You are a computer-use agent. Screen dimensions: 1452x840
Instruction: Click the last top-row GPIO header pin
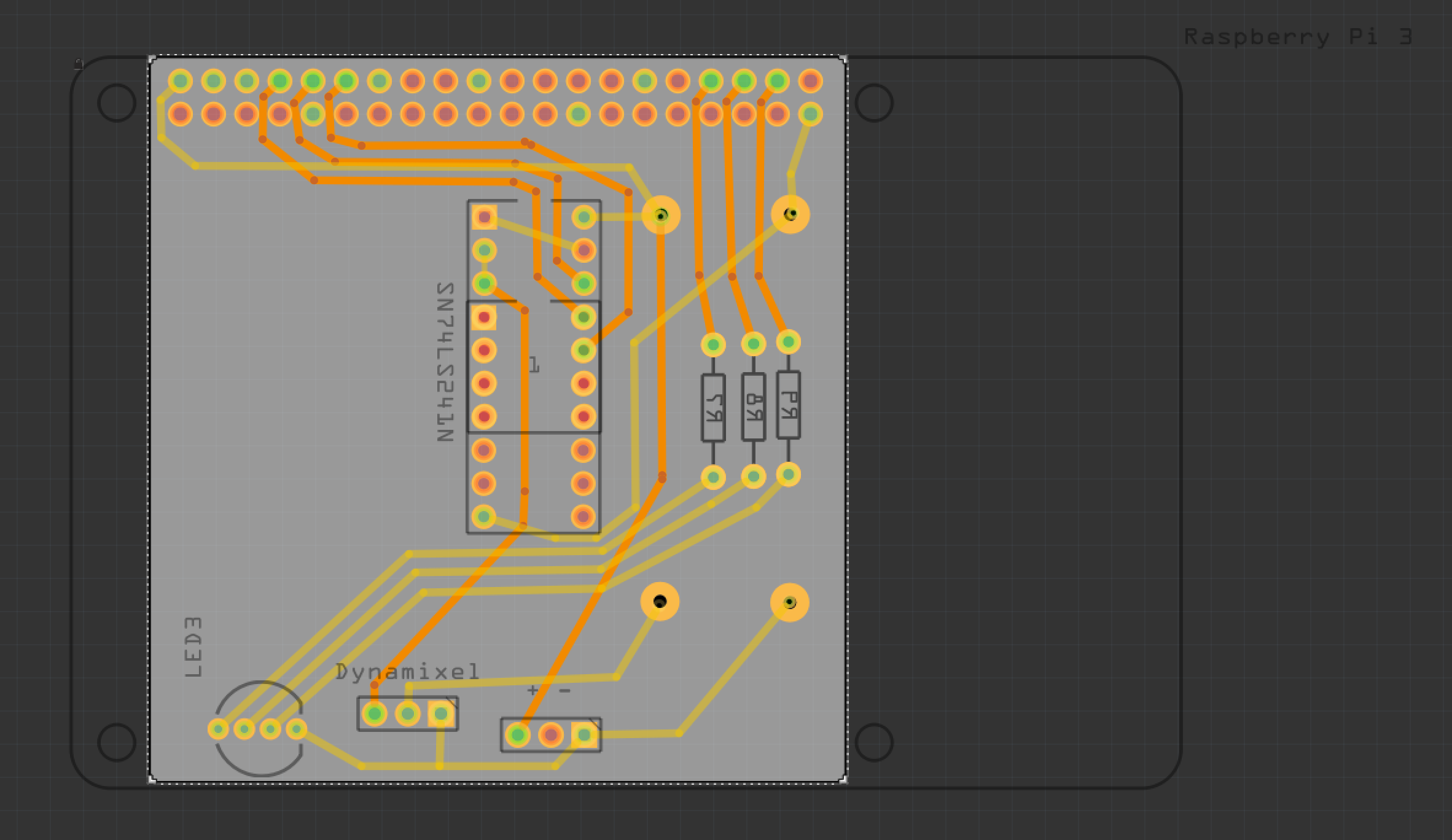tap(810, 80)
